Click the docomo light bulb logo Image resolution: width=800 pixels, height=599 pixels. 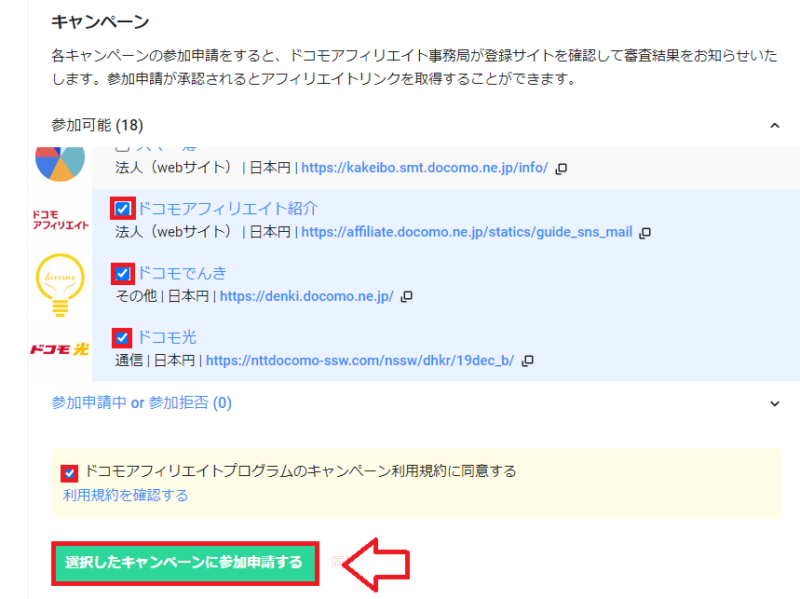tap(60, 285)
